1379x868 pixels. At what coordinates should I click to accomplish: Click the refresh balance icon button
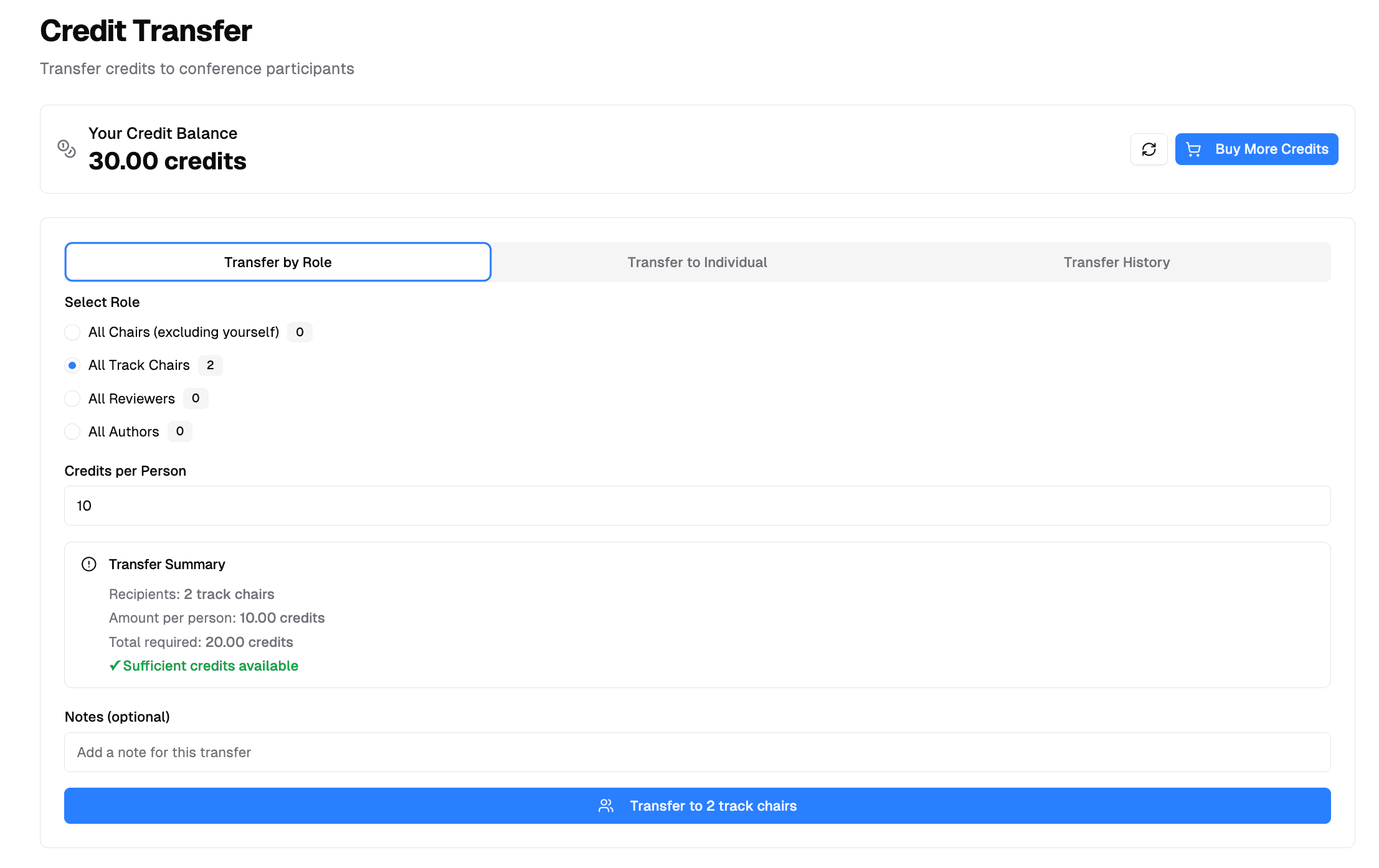(1149, 149)
